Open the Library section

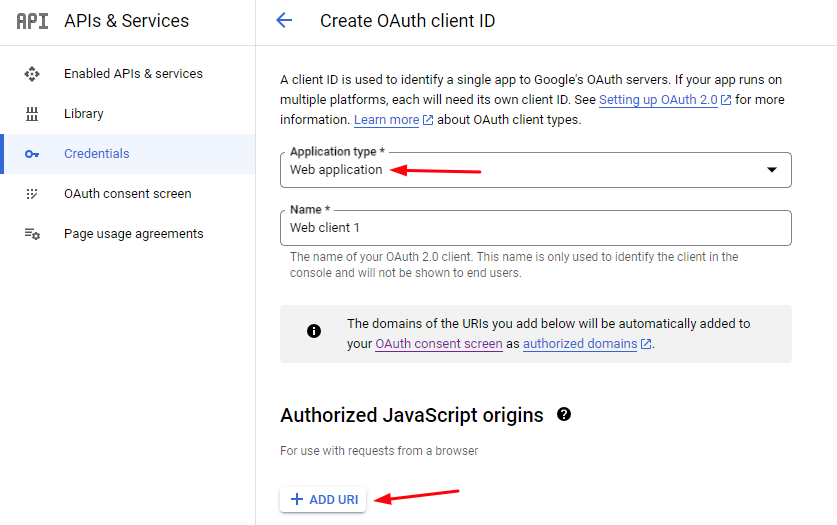84,114
